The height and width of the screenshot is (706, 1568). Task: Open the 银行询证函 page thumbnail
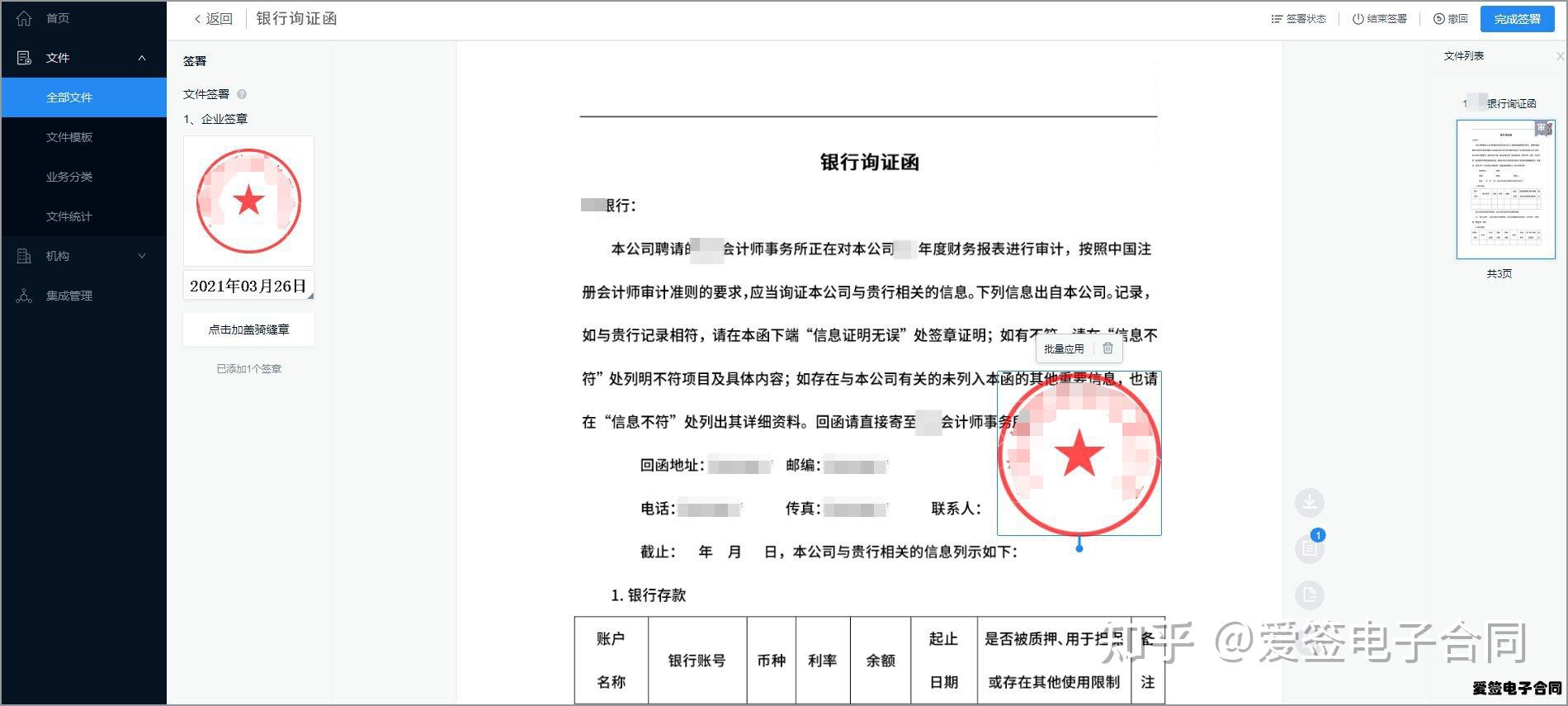click(1506, 189)
